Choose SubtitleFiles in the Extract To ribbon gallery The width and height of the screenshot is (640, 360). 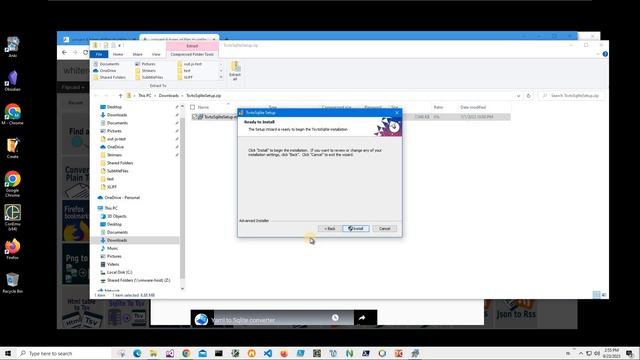click(149, 77)
